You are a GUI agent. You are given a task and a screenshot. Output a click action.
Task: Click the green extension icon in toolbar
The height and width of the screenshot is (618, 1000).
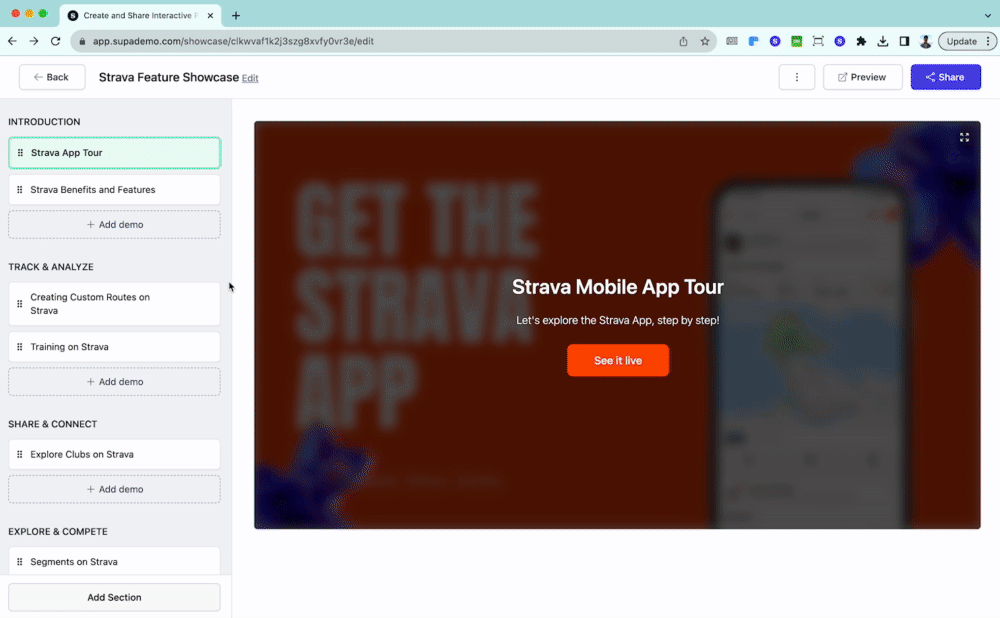tap(797, 41)
